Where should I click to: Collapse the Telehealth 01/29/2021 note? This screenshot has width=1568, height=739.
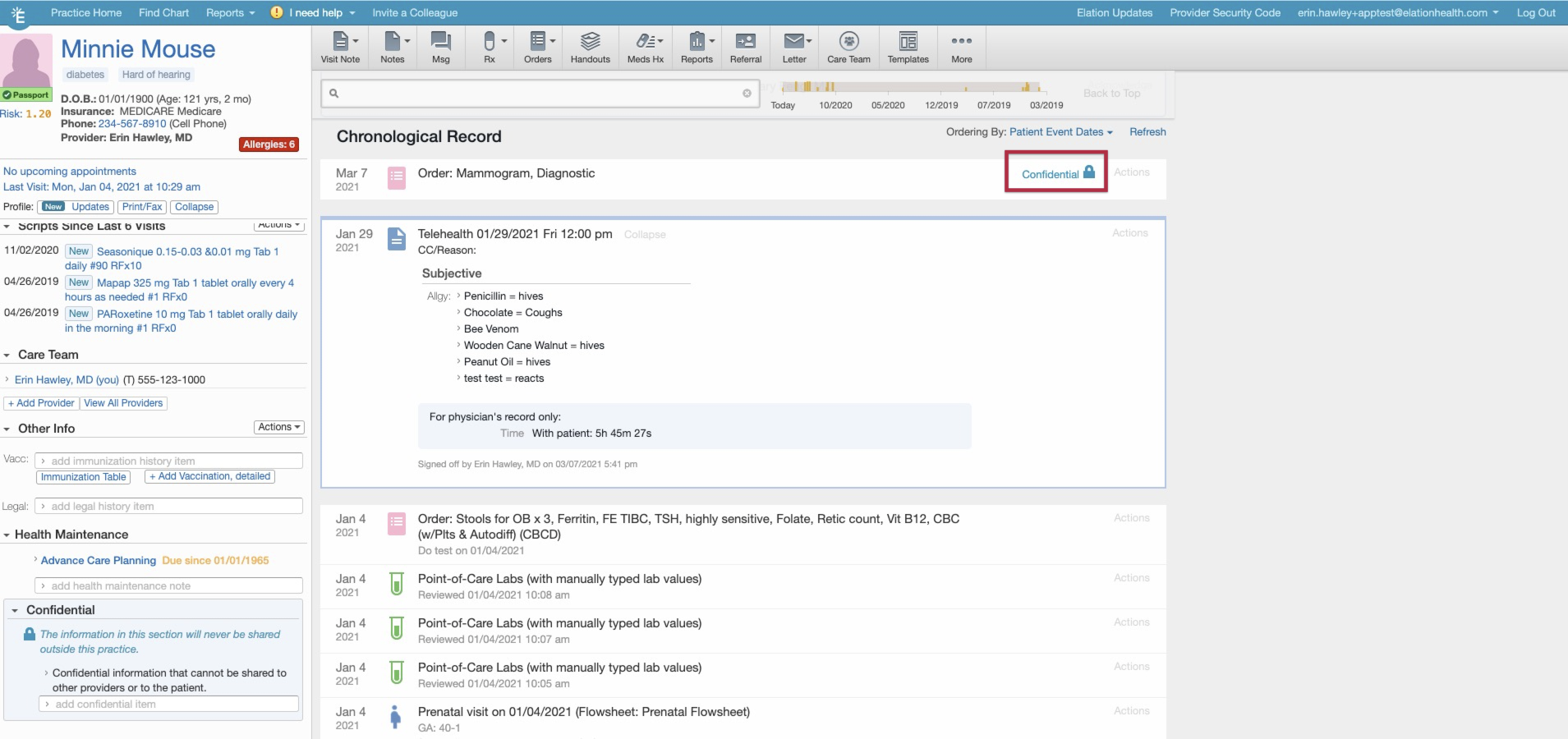click(644, 234)
